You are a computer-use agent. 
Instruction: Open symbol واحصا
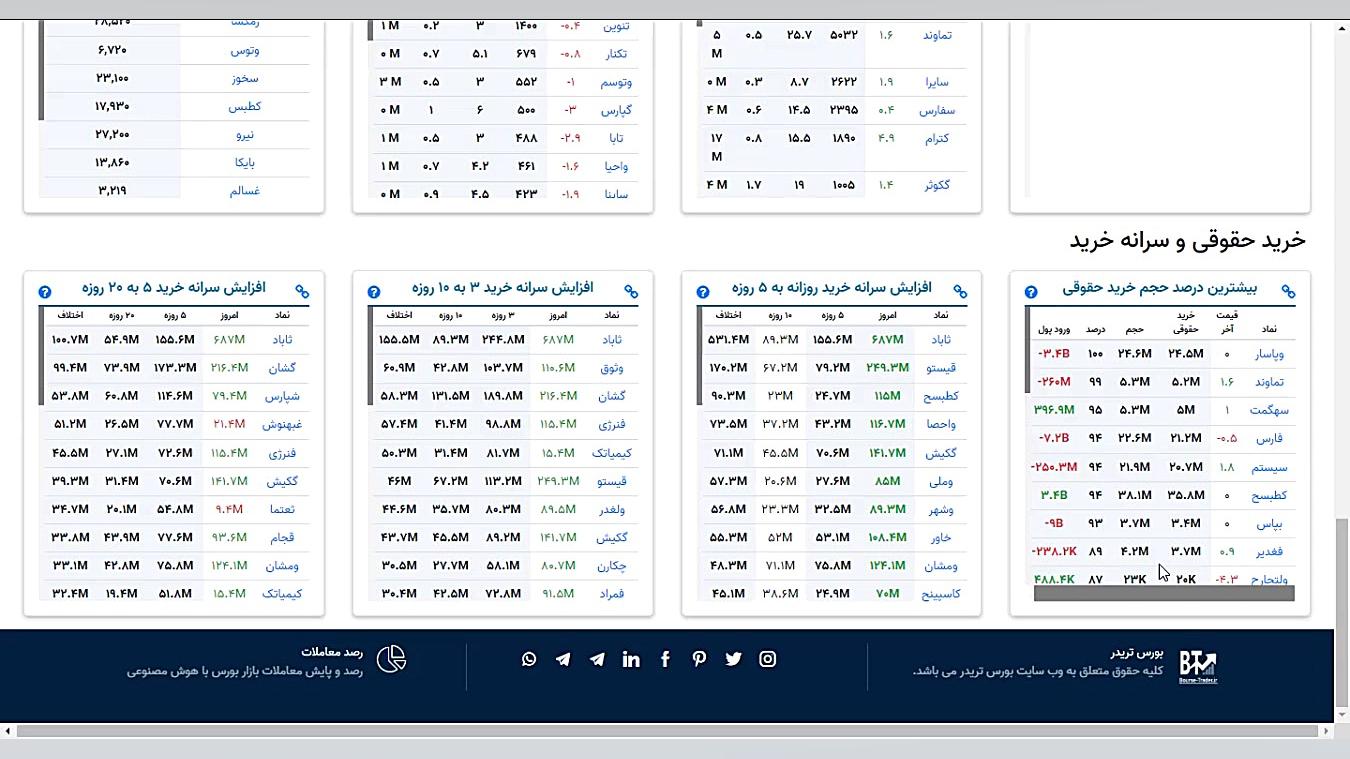(x=941, y=424)
